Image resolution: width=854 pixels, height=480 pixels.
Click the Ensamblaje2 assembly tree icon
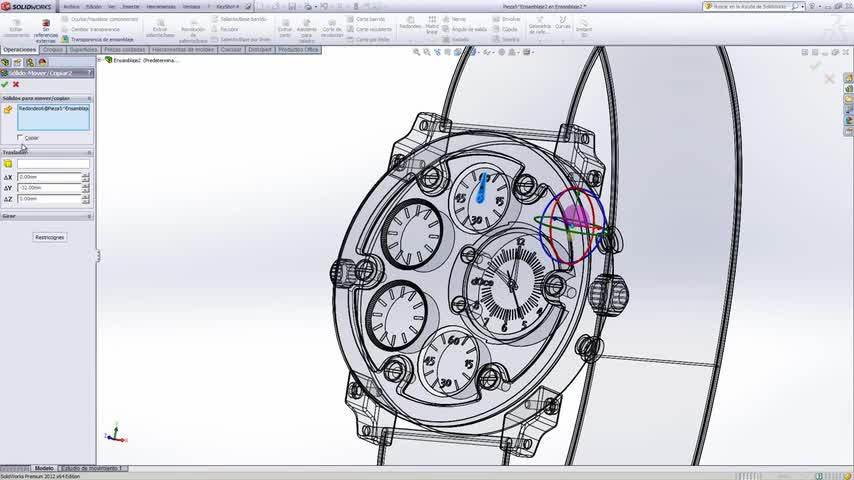coord(109,60)
